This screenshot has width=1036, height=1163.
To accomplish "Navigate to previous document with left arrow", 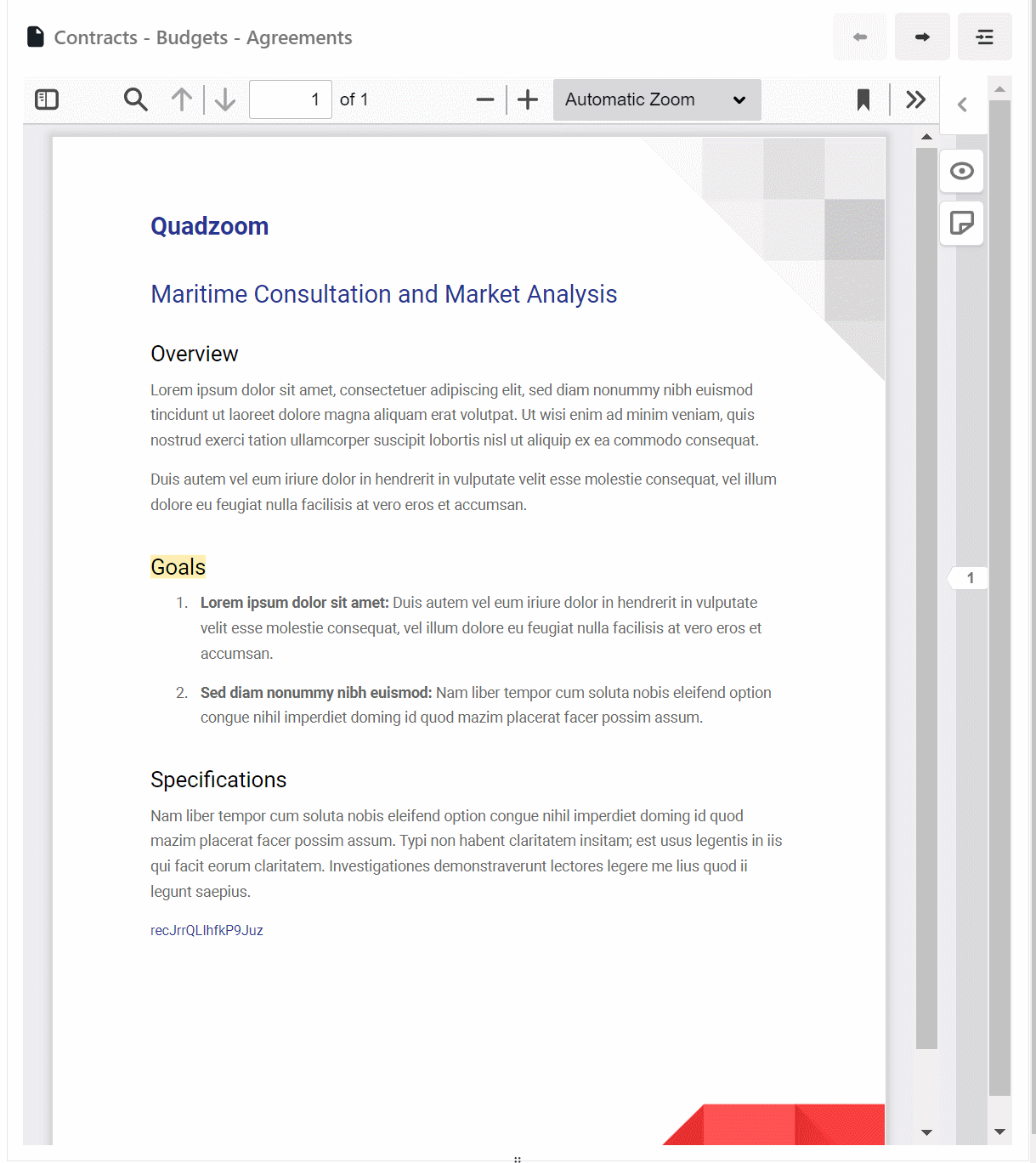I will 860,37.
